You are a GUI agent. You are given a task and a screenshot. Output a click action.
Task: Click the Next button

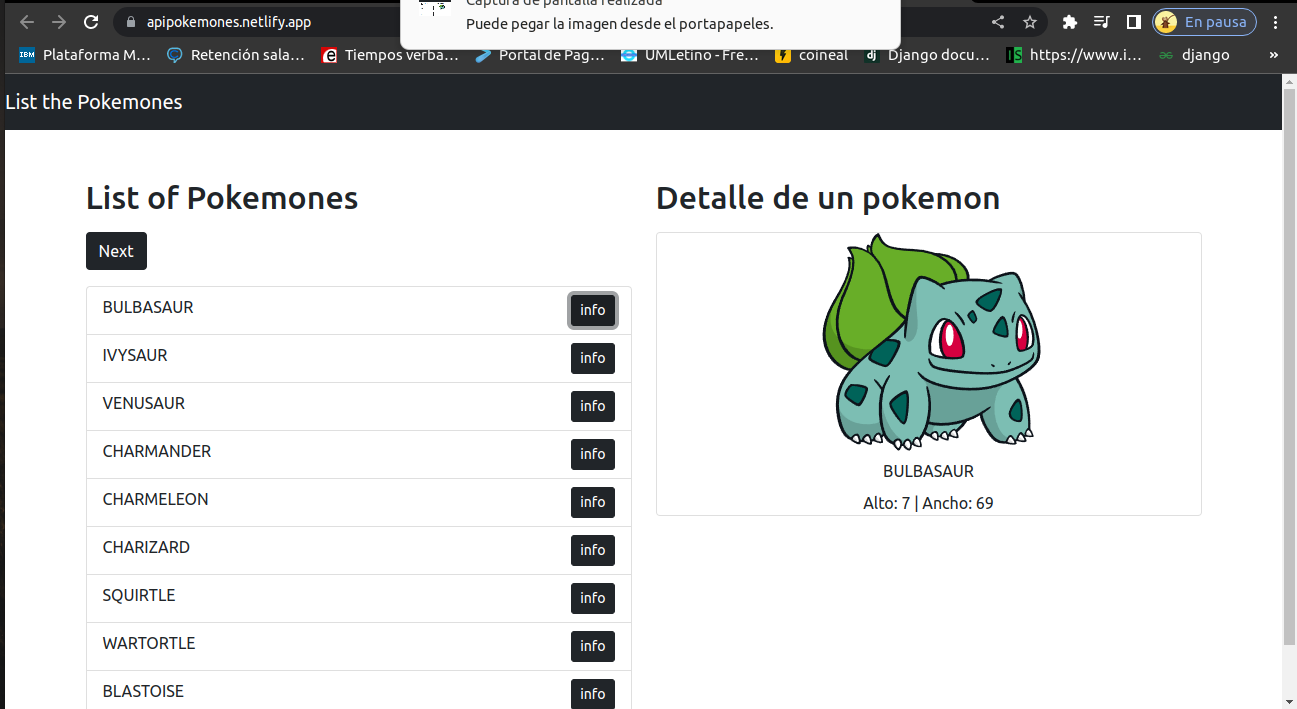(x=116, y=251)
